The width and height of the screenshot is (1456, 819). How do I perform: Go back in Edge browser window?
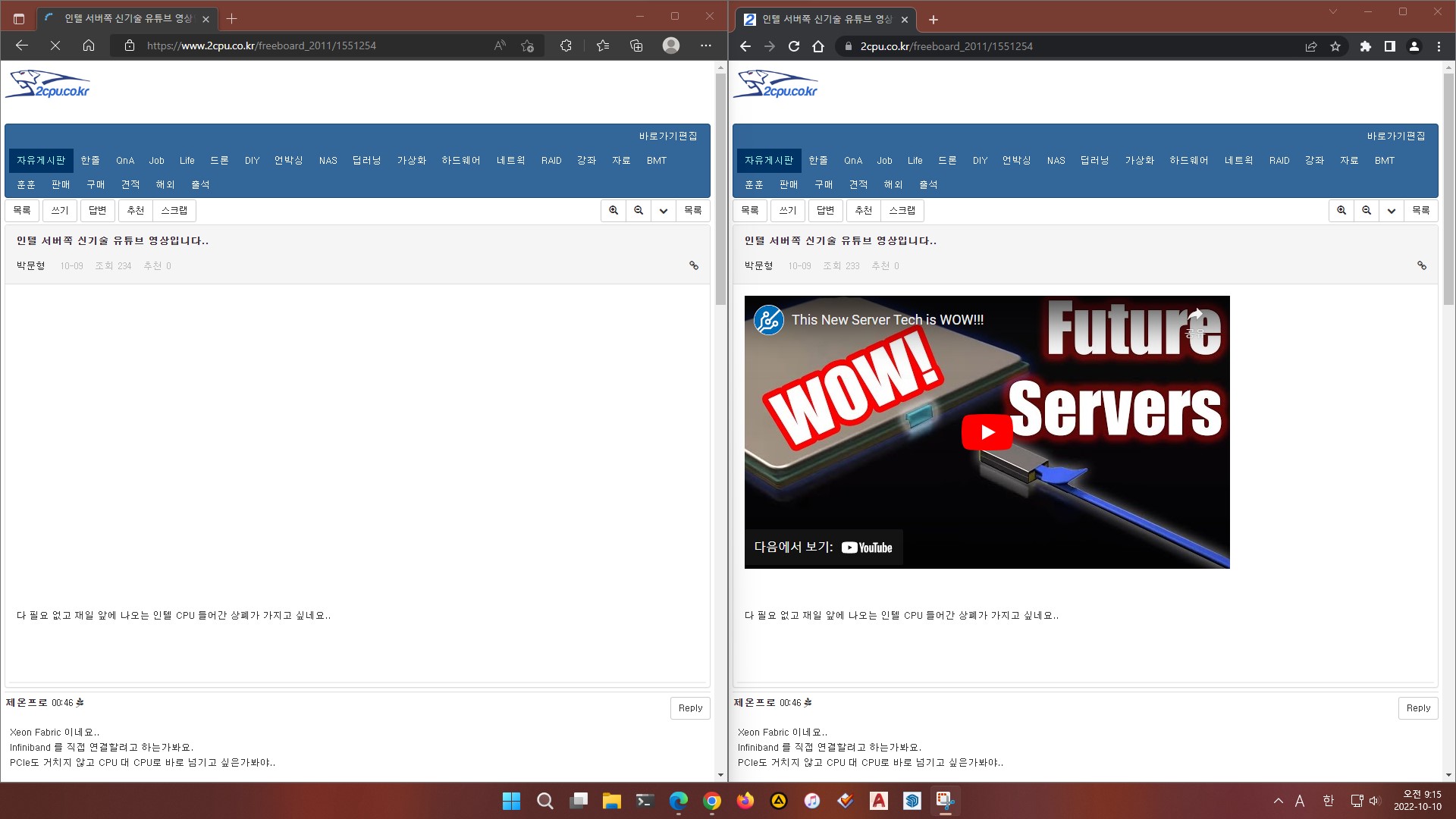[22, 45]
